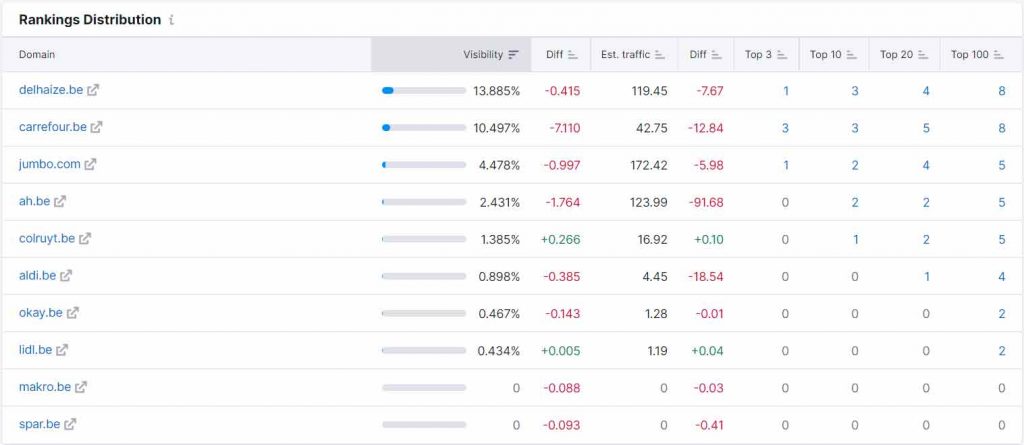The image size is (1024, 445).
Task: Select visibility diff value -7.110
Action: coord(564,128)
